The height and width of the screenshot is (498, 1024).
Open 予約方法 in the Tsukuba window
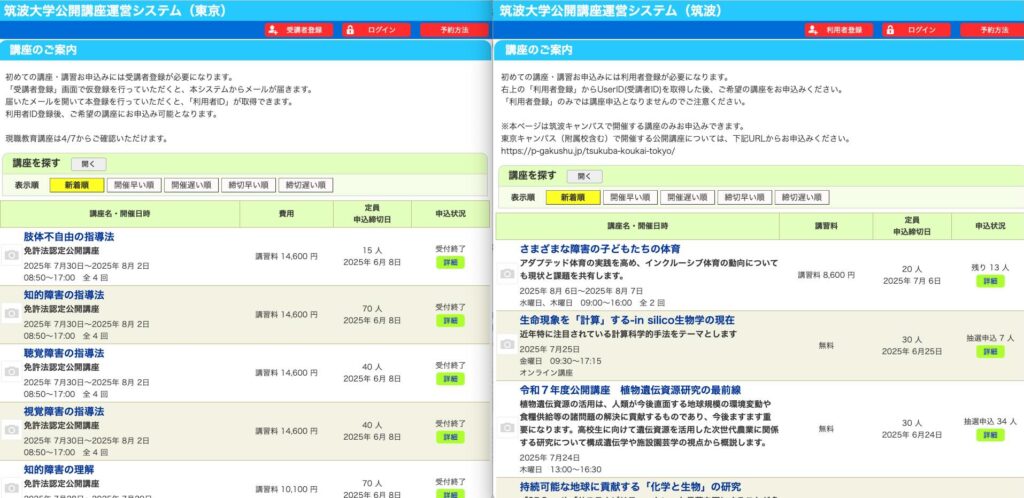994,30
